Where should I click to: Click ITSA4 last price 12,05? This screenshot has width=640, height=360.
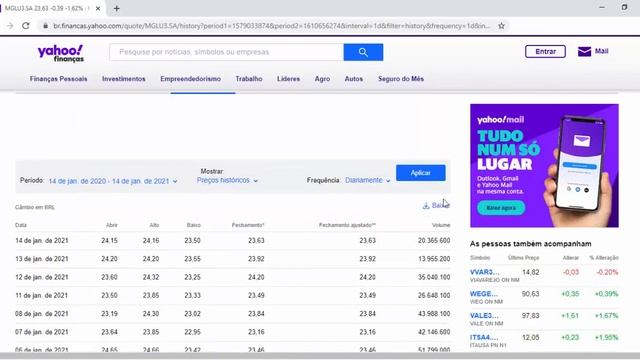tap(530, 337)
